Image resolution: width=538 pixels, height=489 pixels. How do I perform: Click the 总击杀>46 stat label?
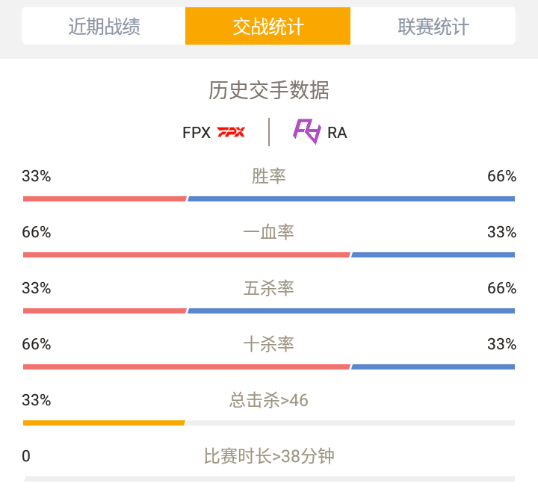pos(269,400)
